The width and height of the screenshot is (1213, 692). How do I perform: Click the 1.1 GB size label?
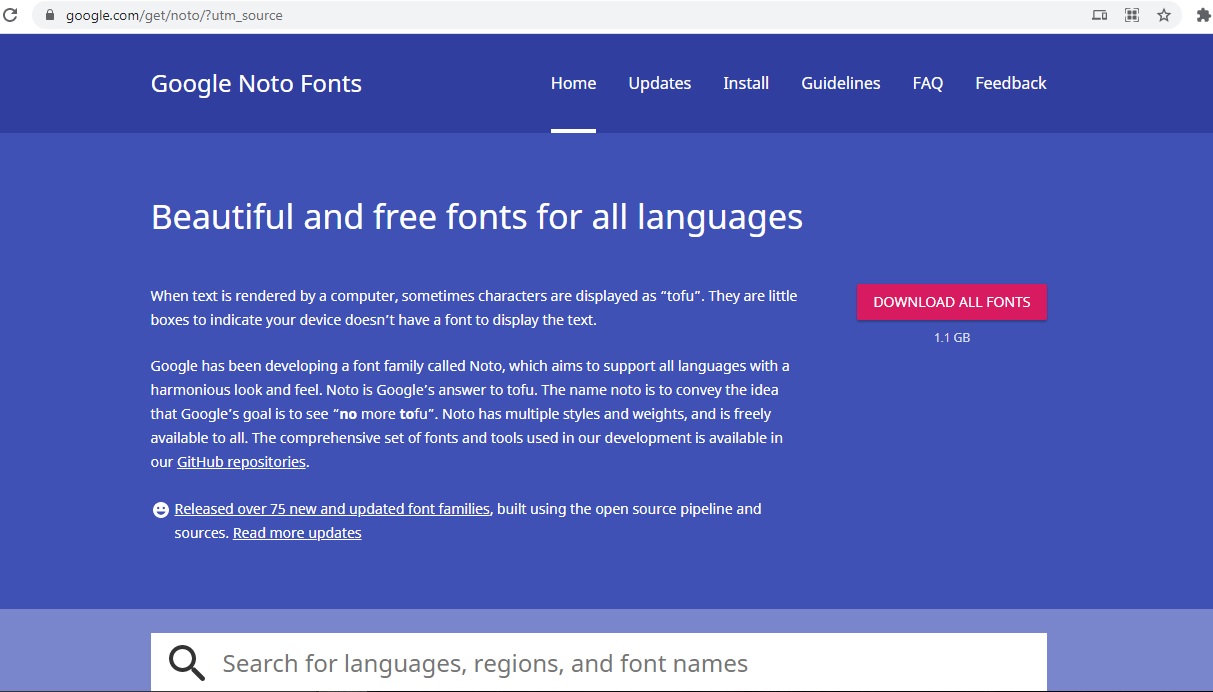[952, 338]
